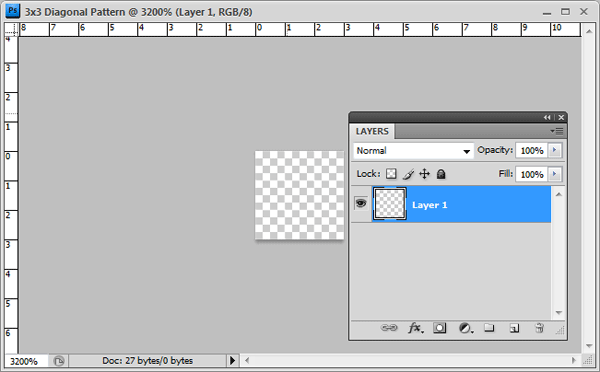The image size is (600, 372).
Task: Toggle lock transparent pixels
Action: (391, 174)
